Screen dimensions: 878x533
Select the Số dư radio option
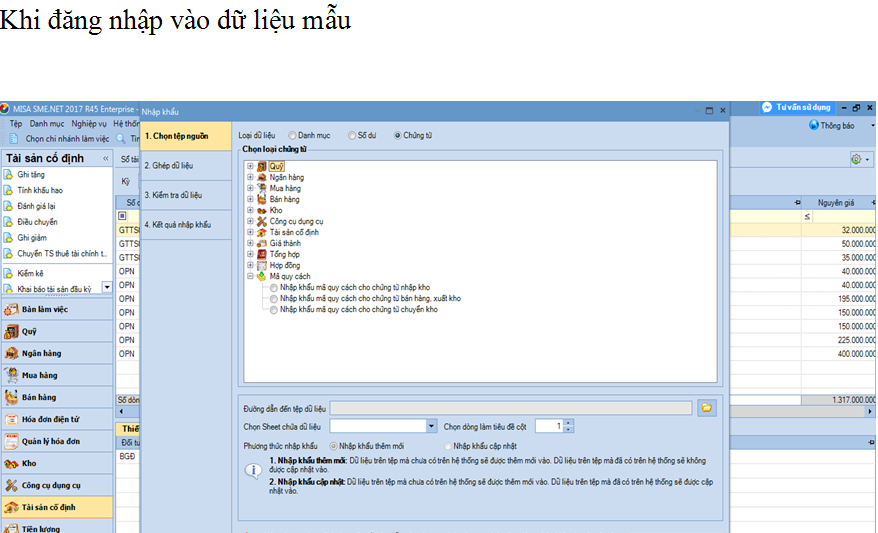[351, 134]
